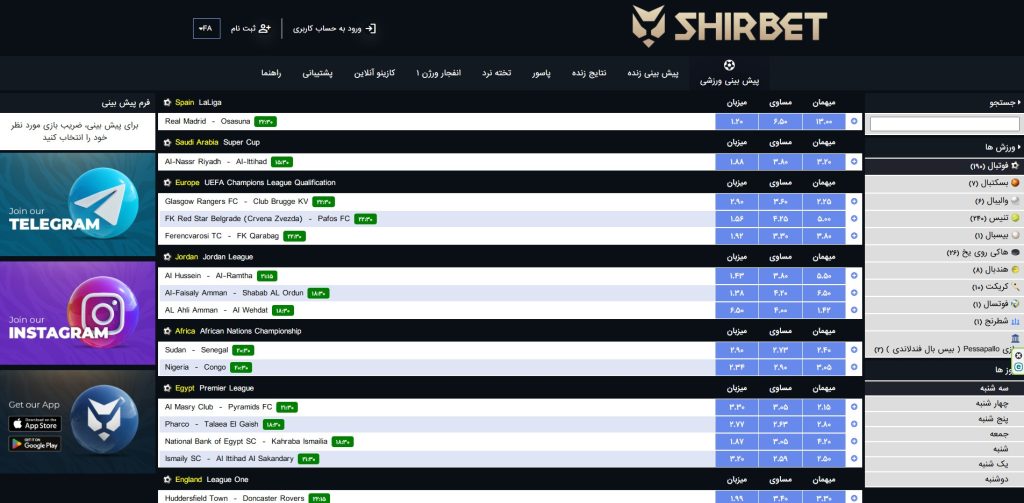Select فوتبال football in sports list

pos(944,166)
